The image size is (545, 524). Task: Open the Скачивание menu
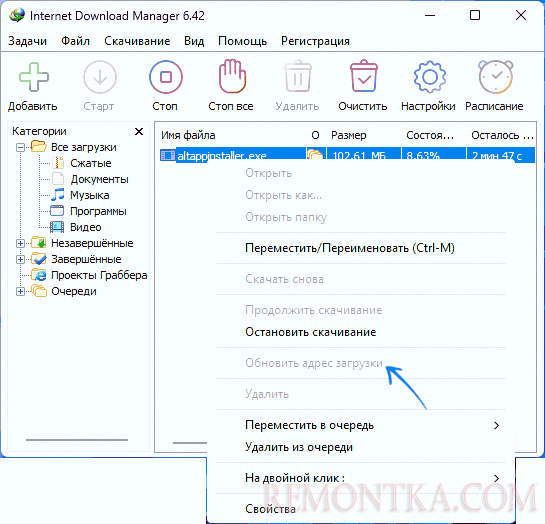tap(137, 41)
